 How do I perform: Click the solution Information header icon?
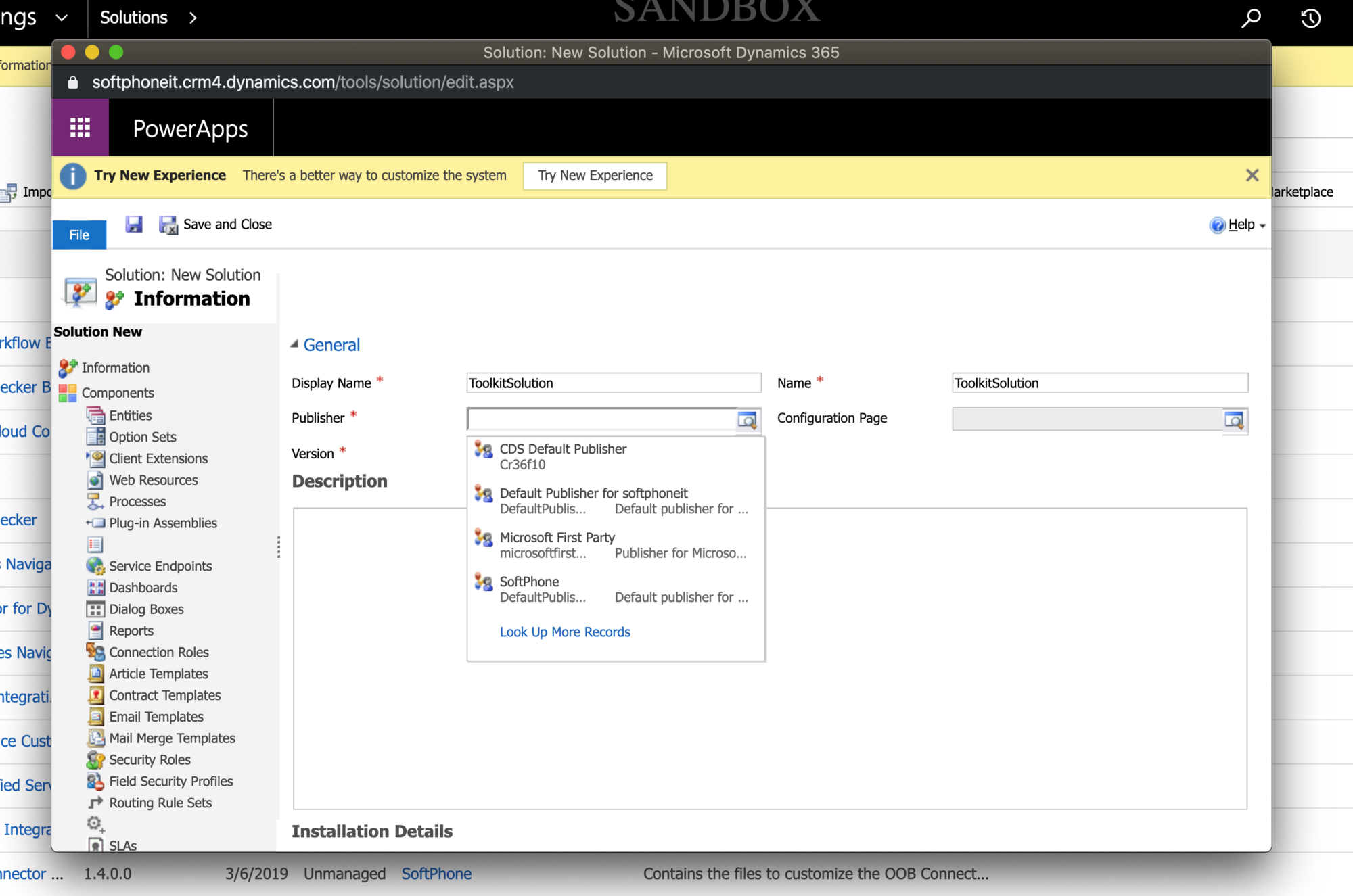[x=81, y=292]
